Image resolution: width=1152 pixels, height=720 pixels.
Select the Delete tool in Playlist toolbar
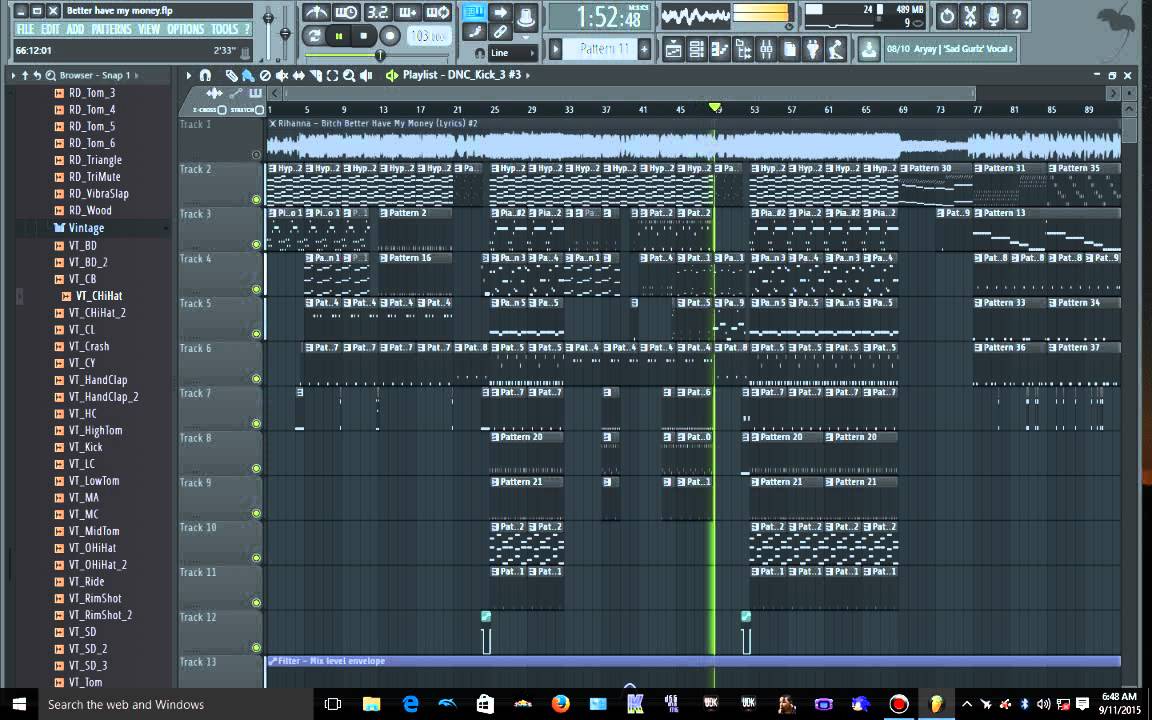265,75
